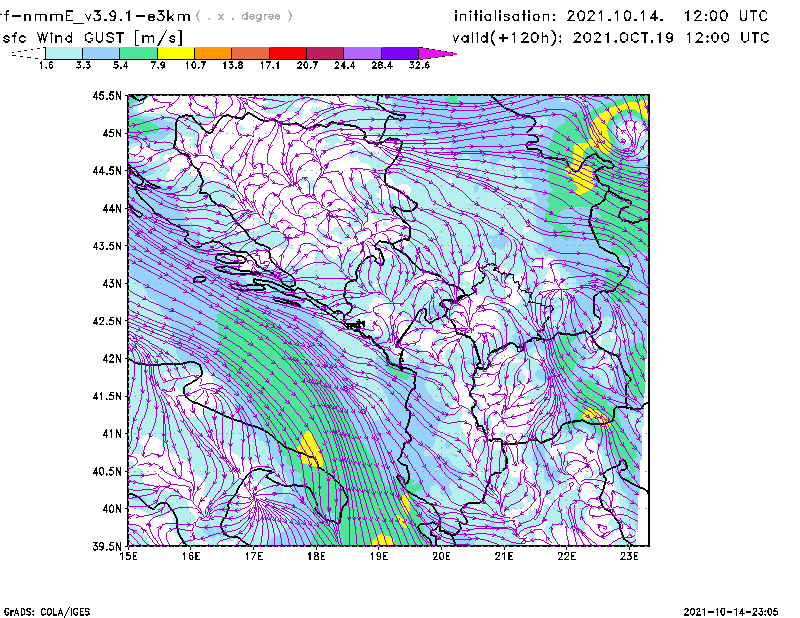
Task: Click the light cyan 1.6–3.3 legend swatch
Action: click(64, 53)
